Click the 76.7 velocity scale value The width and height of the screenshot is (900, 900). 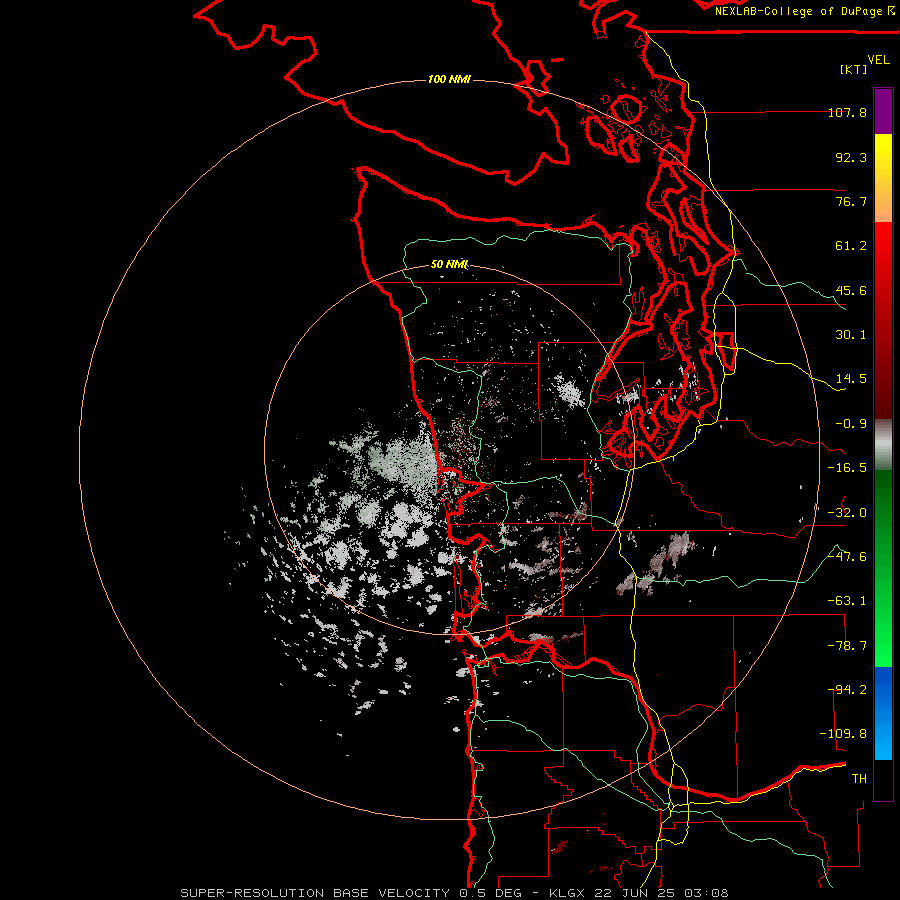[x=851, y=201]
